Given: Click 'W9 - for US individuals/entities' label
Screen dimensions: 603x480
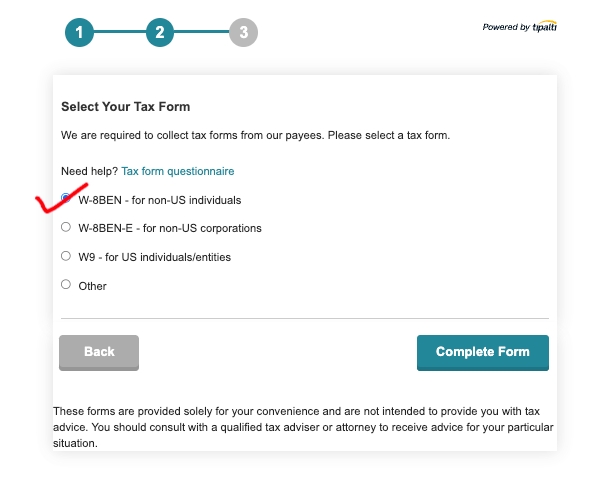Looking at the screenshot, I should pyautogui.click(x=155, y=257).
